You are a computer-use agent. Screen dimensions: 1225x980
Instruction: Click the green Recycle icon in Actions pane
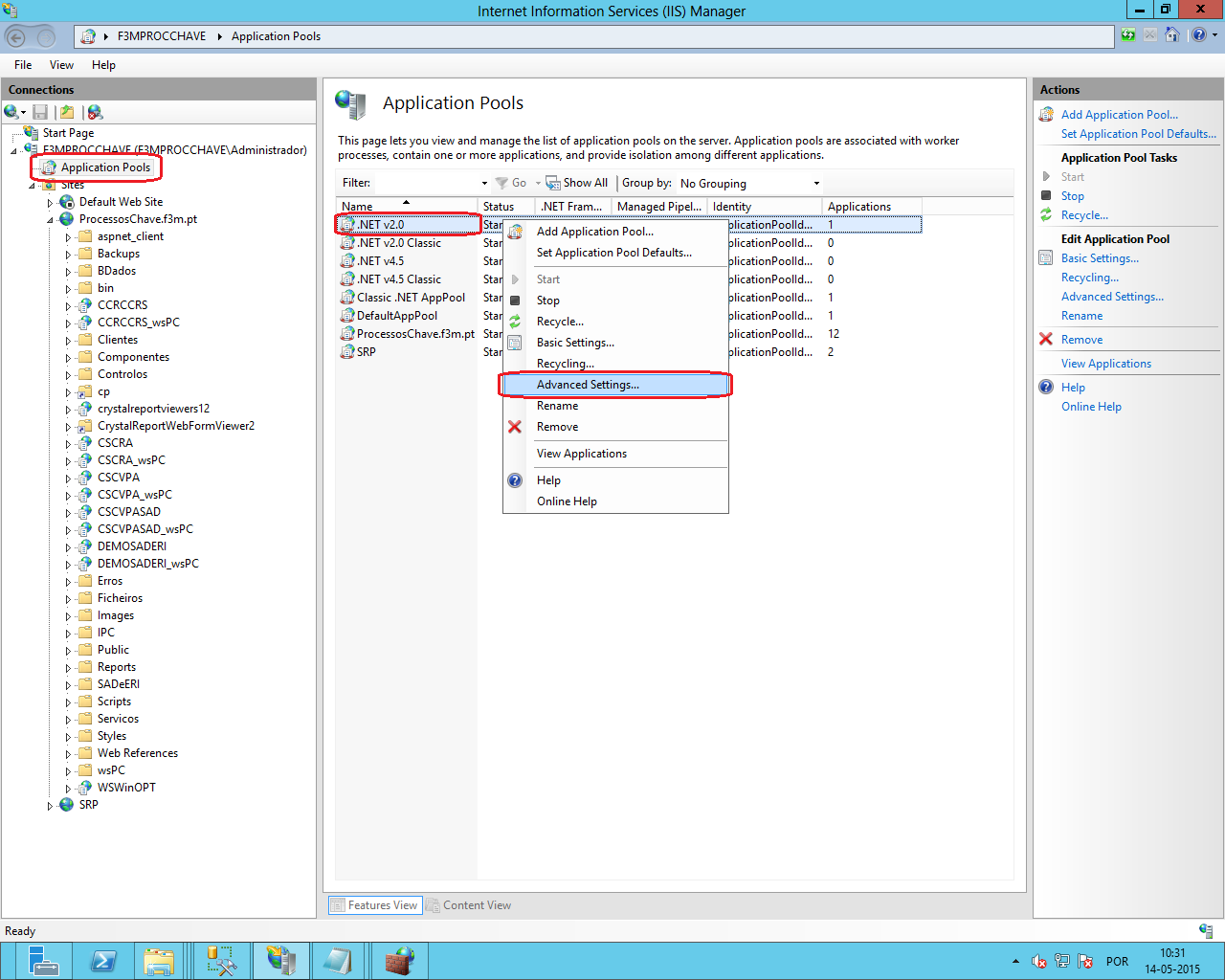click(x=1046, y=214)
